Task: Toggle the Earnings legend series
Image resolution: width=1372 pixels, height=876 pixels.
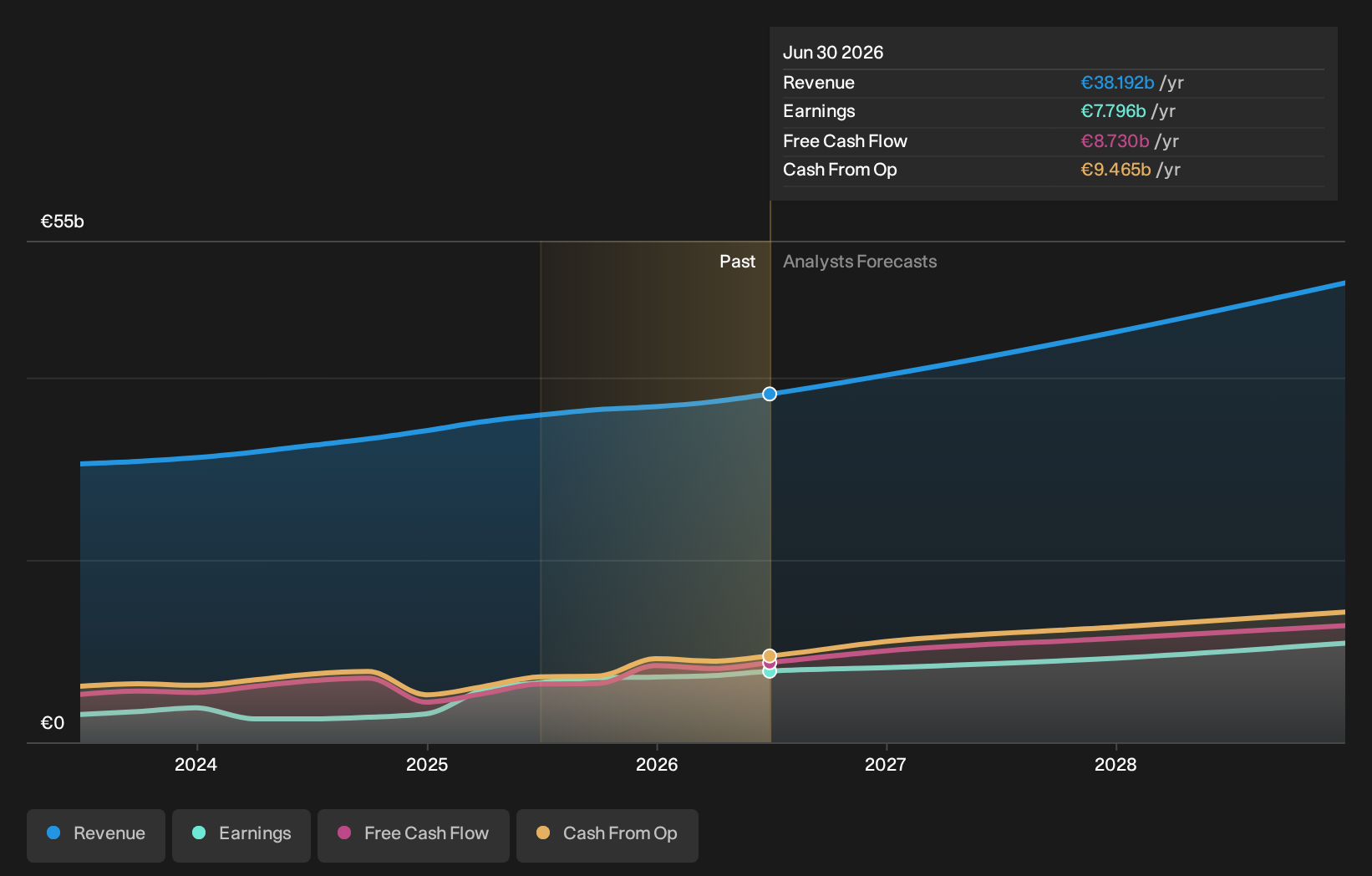Action: (241, 834)
